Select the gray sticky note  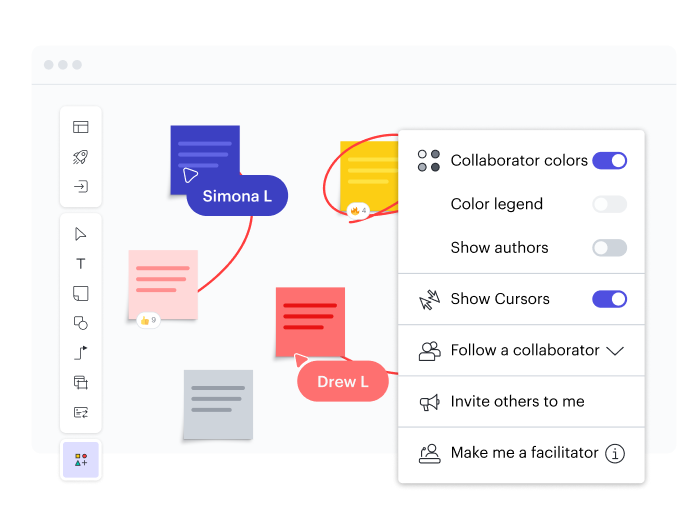coord(218,404)
